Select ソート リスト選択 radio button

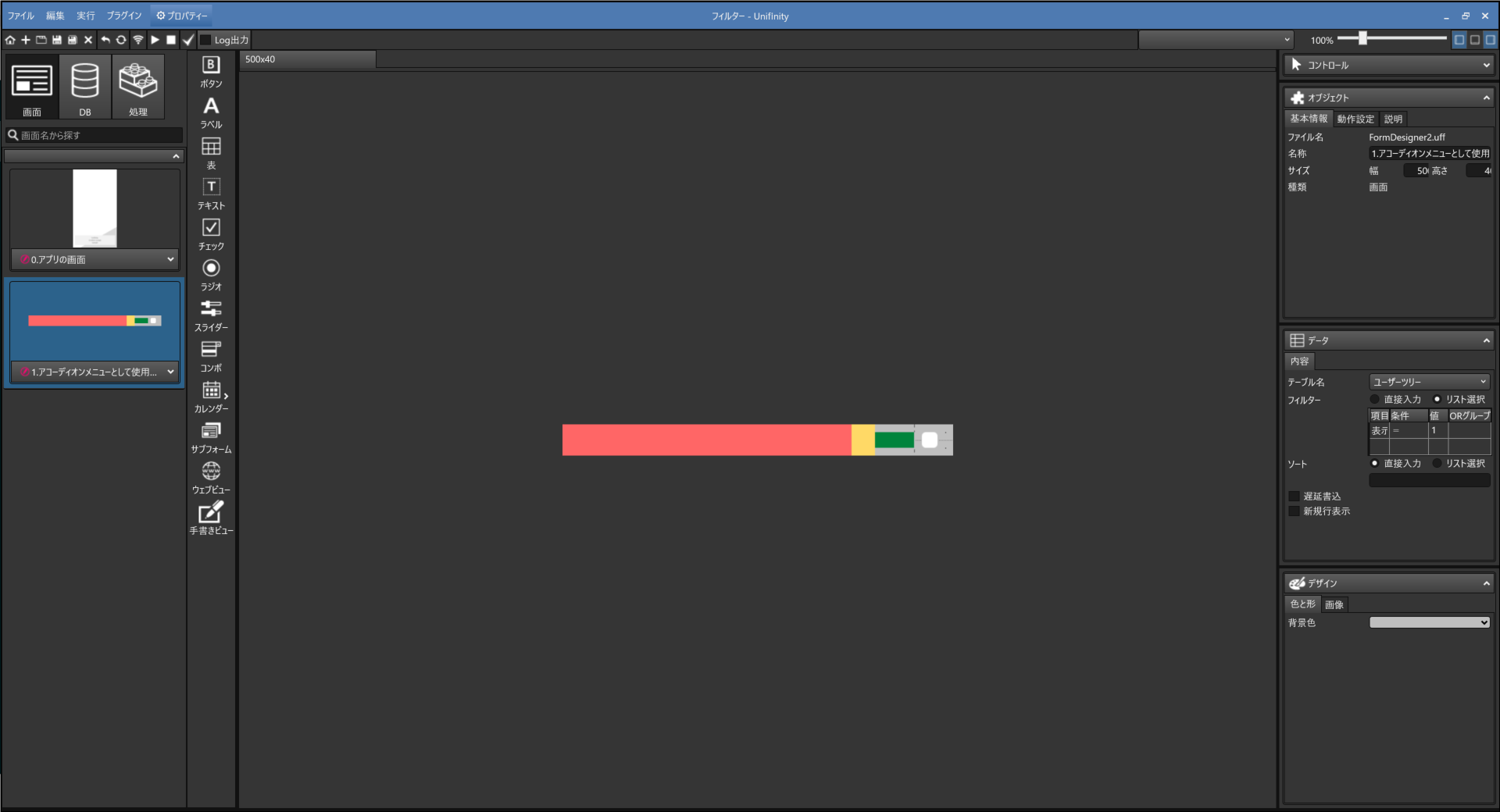coord(1437,463)
